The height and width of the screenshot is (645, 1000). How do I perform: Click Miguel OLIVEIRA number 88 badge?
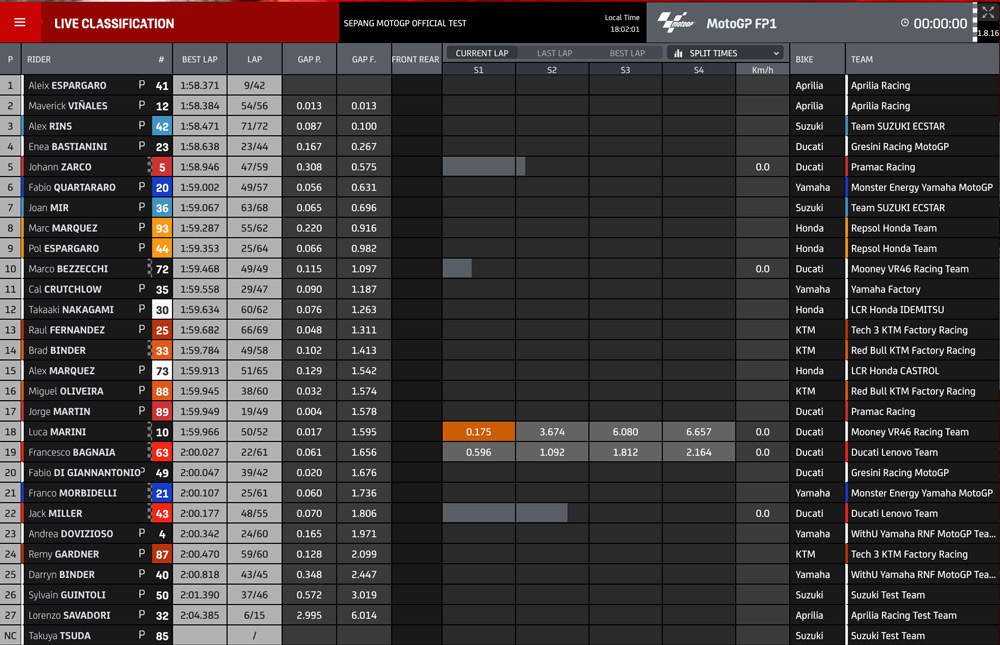tap(162, 391)
